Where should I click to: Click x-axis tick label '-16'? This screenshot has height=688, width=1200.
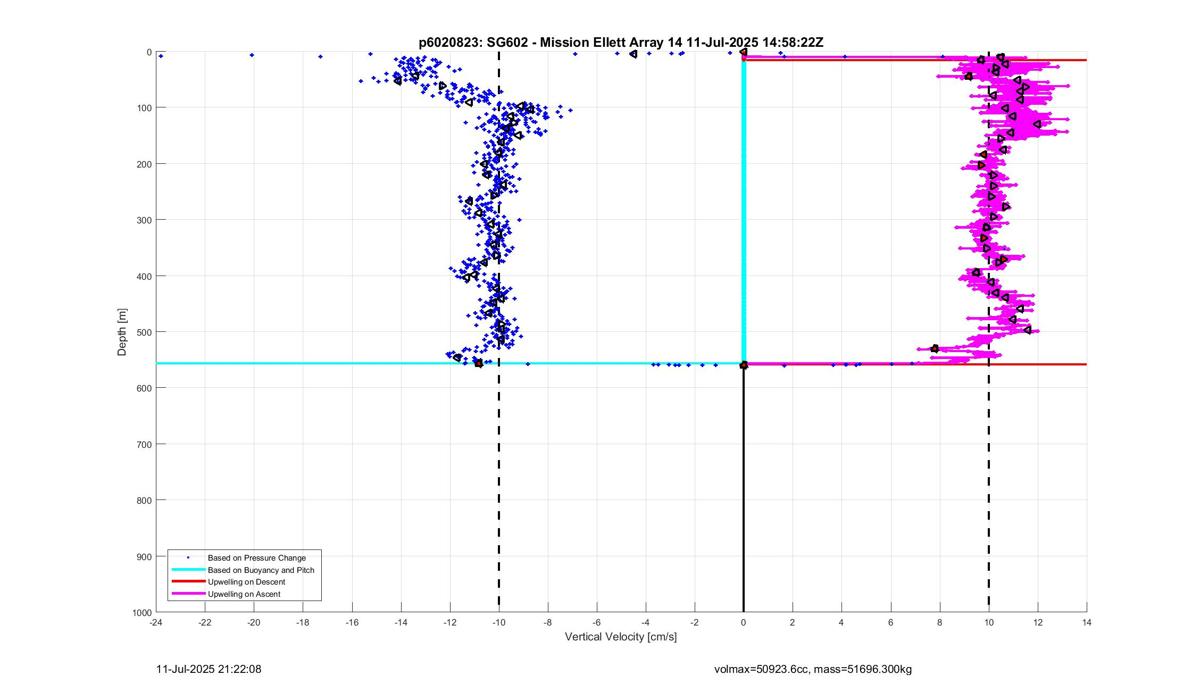(352, 622)
